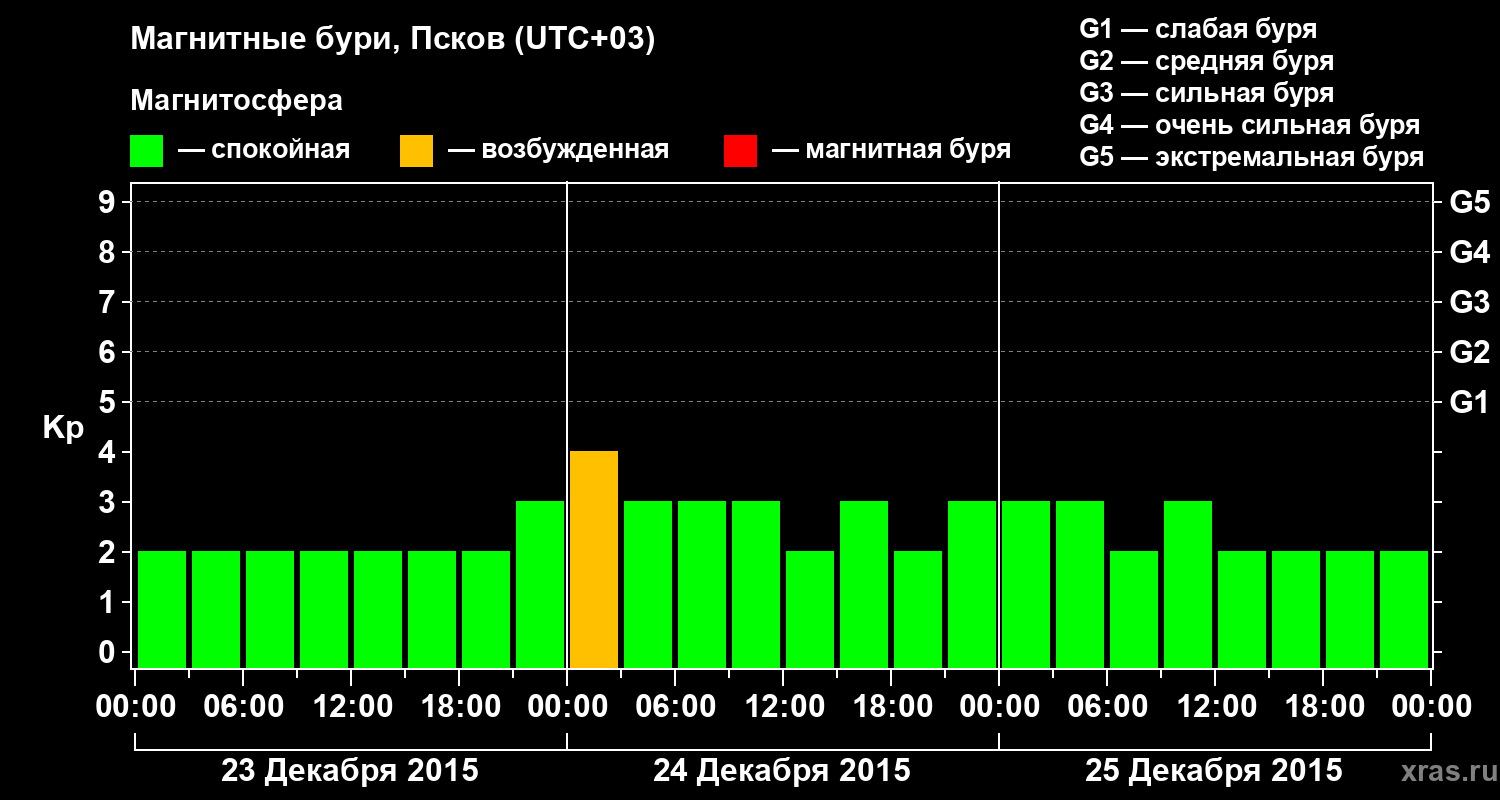Click the first green bar on 23 December
Screen dimensions: 1500x800
[162, 609]
